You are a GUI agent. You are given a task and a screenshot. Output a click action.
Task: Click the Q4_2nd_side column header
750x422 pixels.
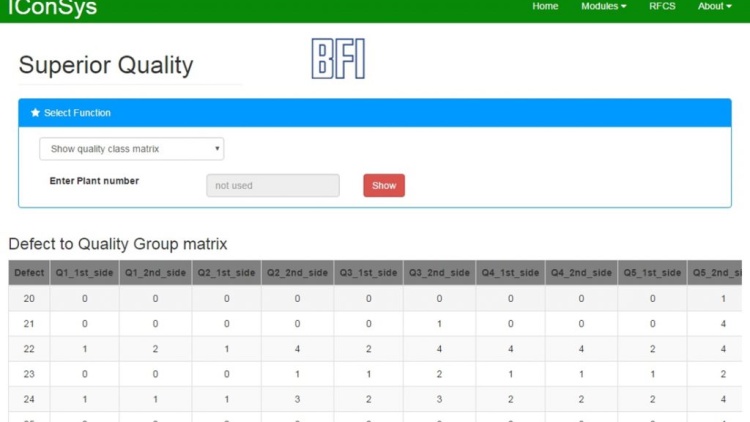click(581, 273)
